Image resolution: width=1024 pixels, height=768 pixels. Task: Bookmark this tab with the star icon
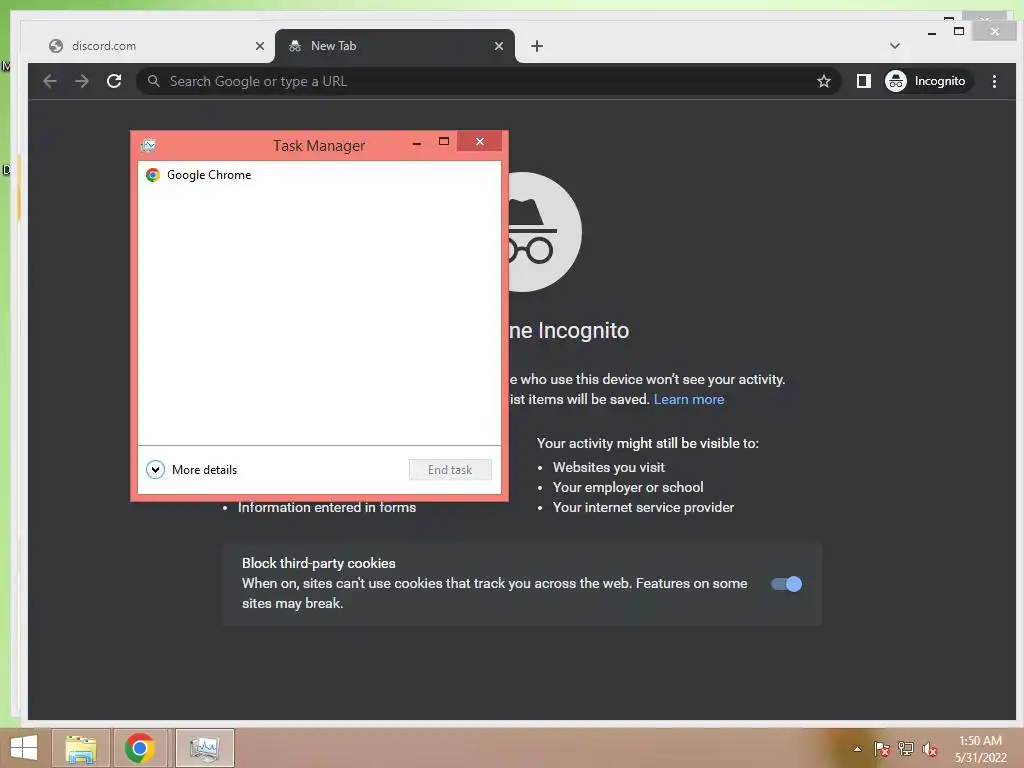click(x=824, y=81)
